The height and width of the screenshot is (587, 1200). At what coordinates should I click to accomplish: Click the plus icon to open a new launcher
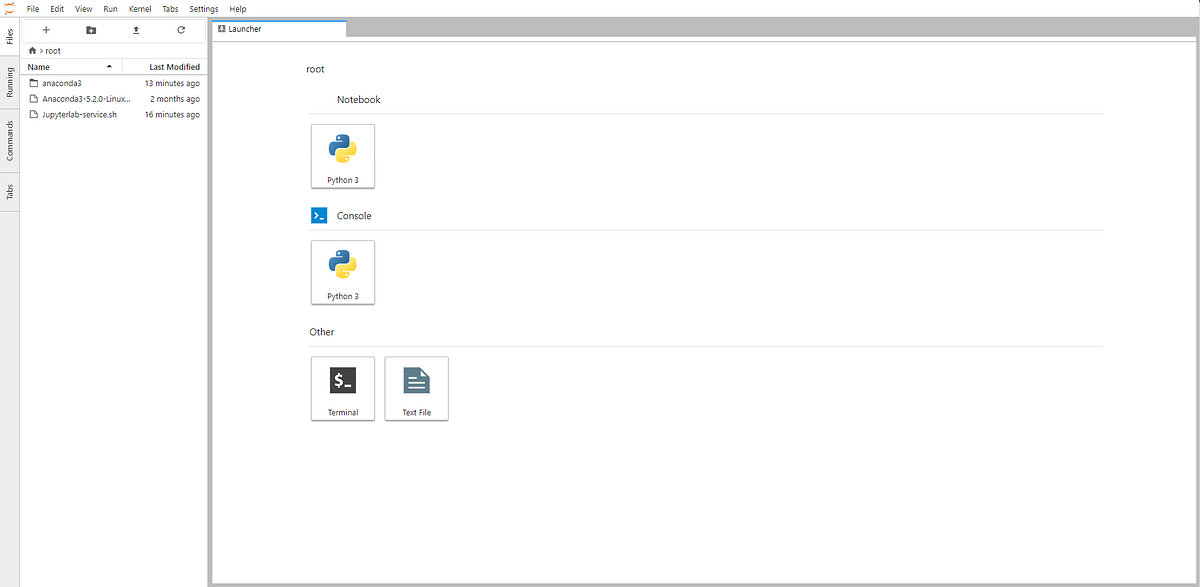pyautogui.click(x=46, y=30)
